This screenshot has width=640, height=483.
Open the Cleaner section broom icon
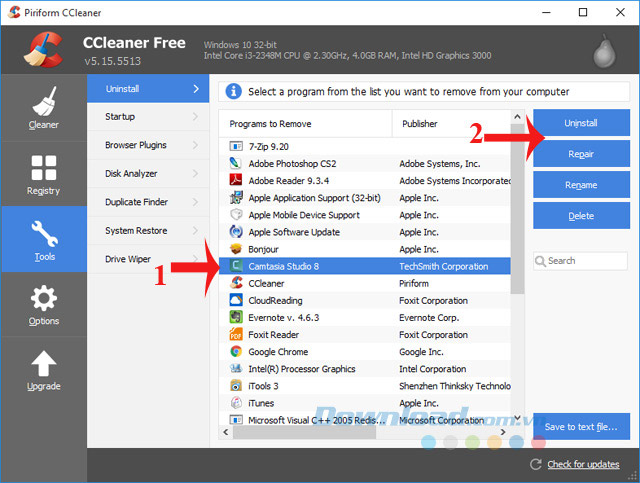[x=44, y=101]
